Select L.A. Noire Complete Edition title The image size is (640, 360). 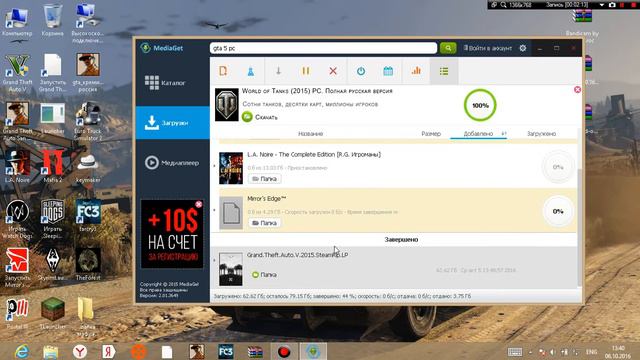click(x=314, y=154)
